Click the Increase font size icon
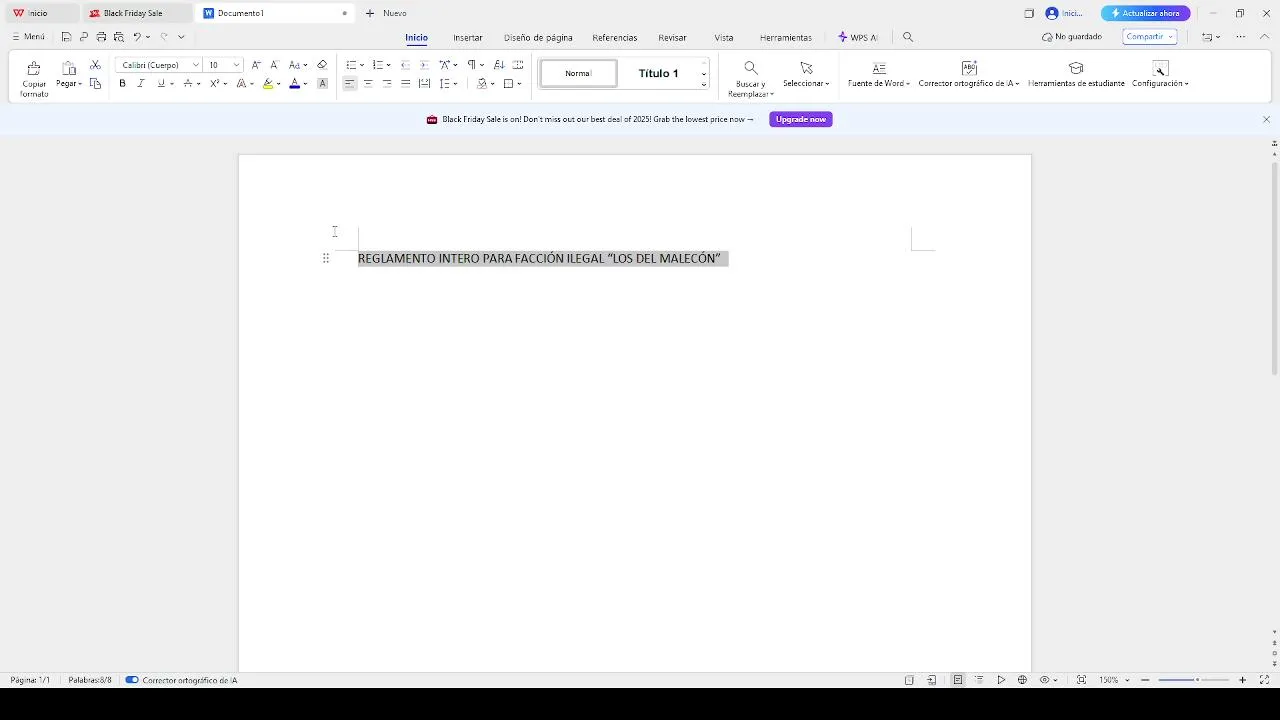This screenshot has width=1280, height=720. [x=256, y=65]
